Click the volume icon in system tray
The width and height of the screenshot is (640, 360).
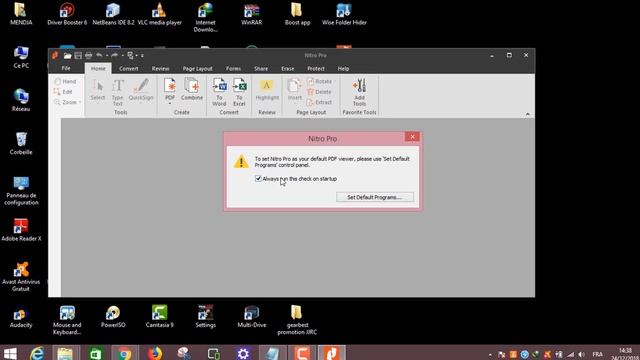click(581, 354)
